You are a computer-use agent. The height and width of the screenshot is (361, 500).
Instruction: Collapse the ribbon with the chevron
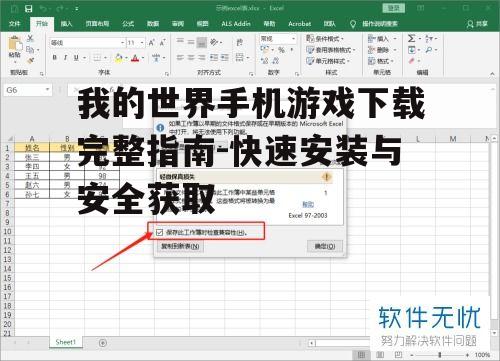492,73
